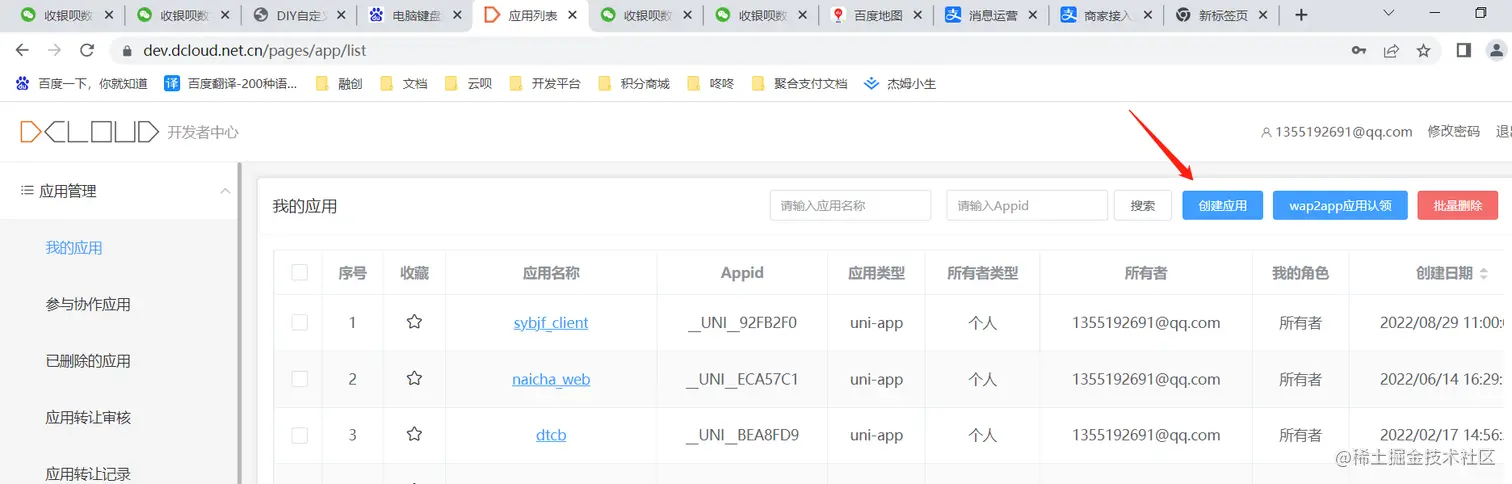Click the 搜索 button
The height and width of the screenshot is (484, 1512).
(1143, 205)
